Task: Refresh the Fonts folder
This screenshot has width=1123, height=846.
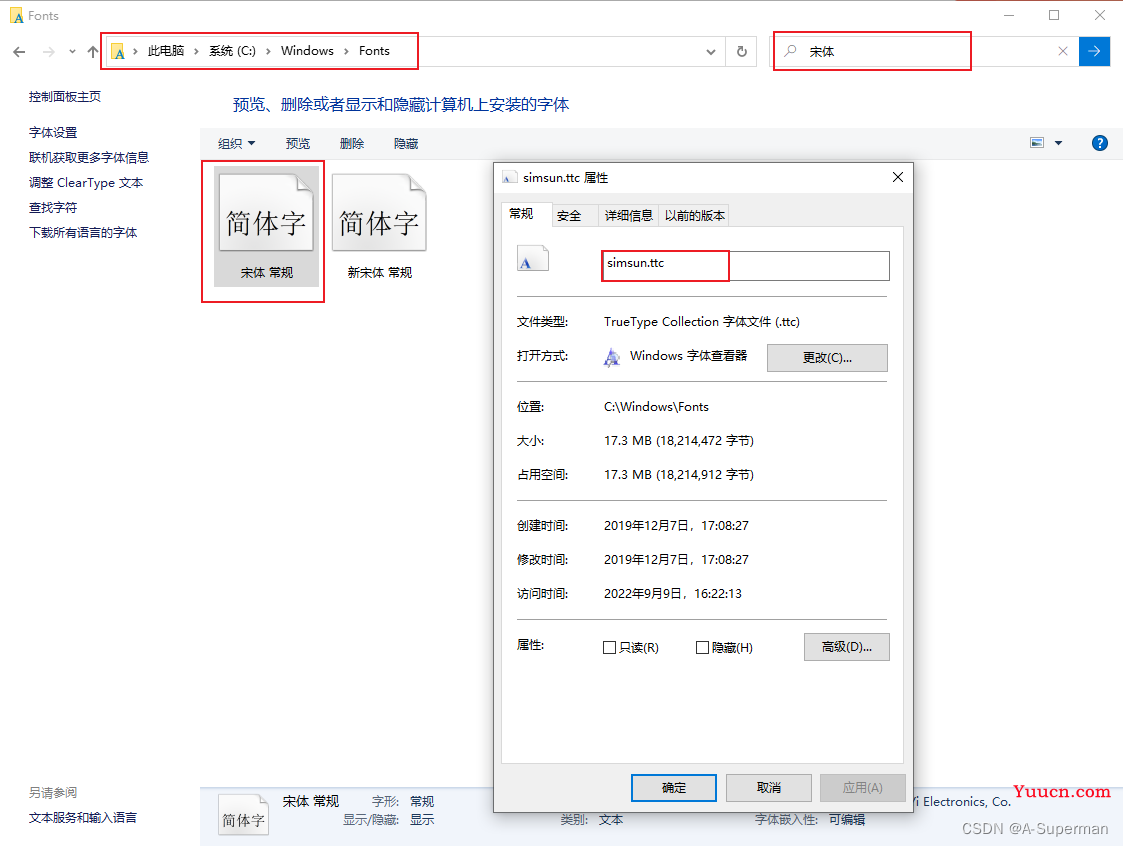Action: 742,52
